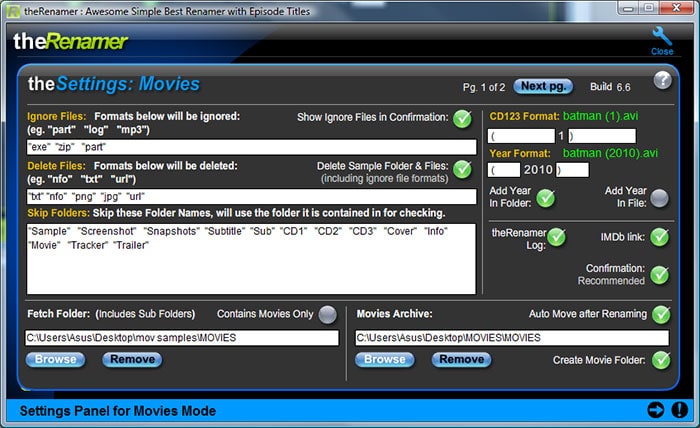Screen dimensions: 700x428
Task: Toggle Auto Move after Renaming
Action: click(x=661, y=315)
